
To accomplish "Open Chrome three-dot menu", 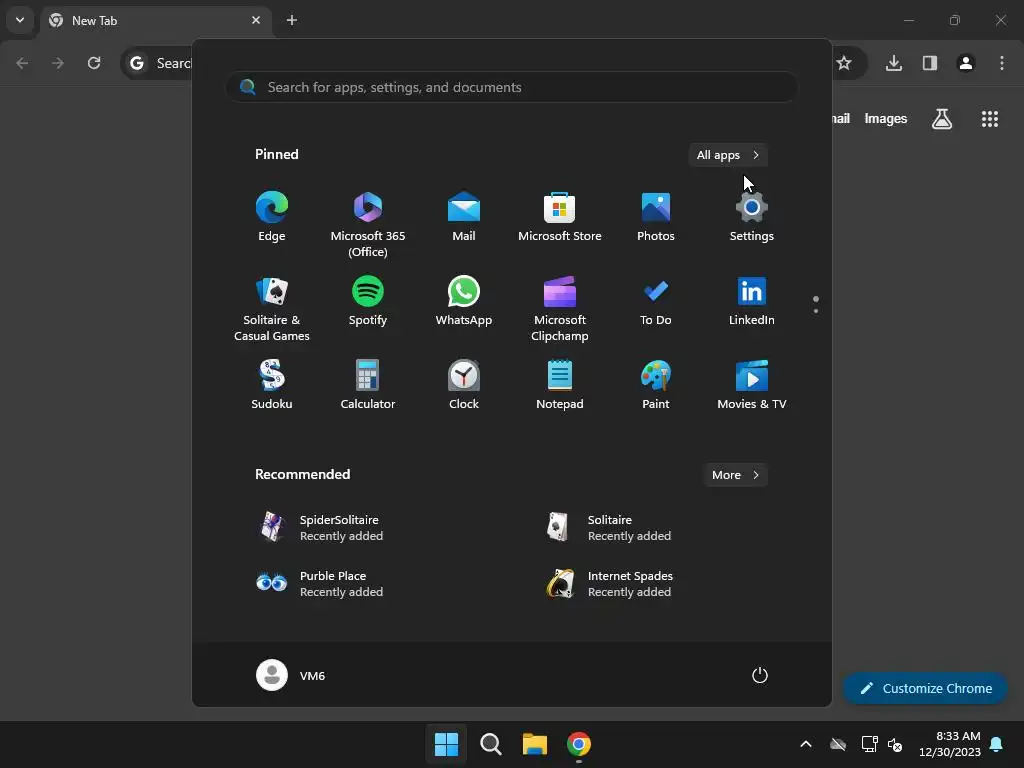I will pyautogui.click(x=1002, y=63).
